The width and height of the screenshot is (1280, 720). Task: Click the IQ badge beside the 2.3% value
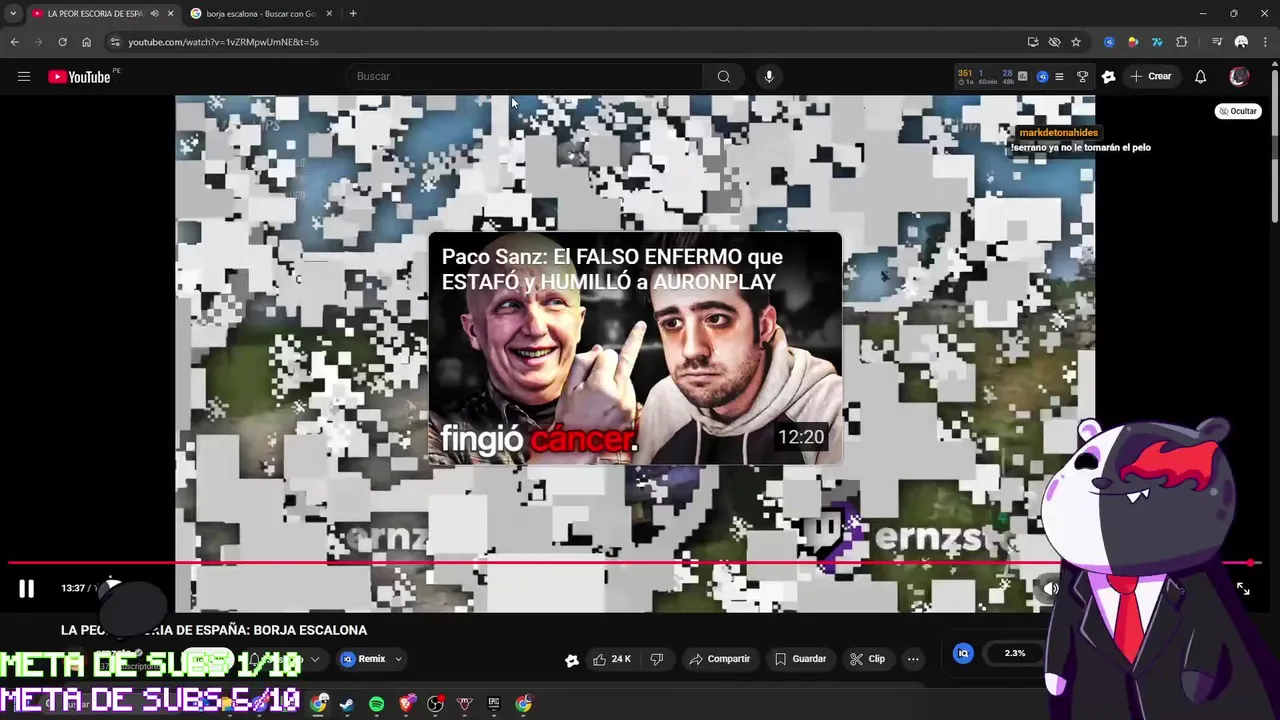point(963,653)
